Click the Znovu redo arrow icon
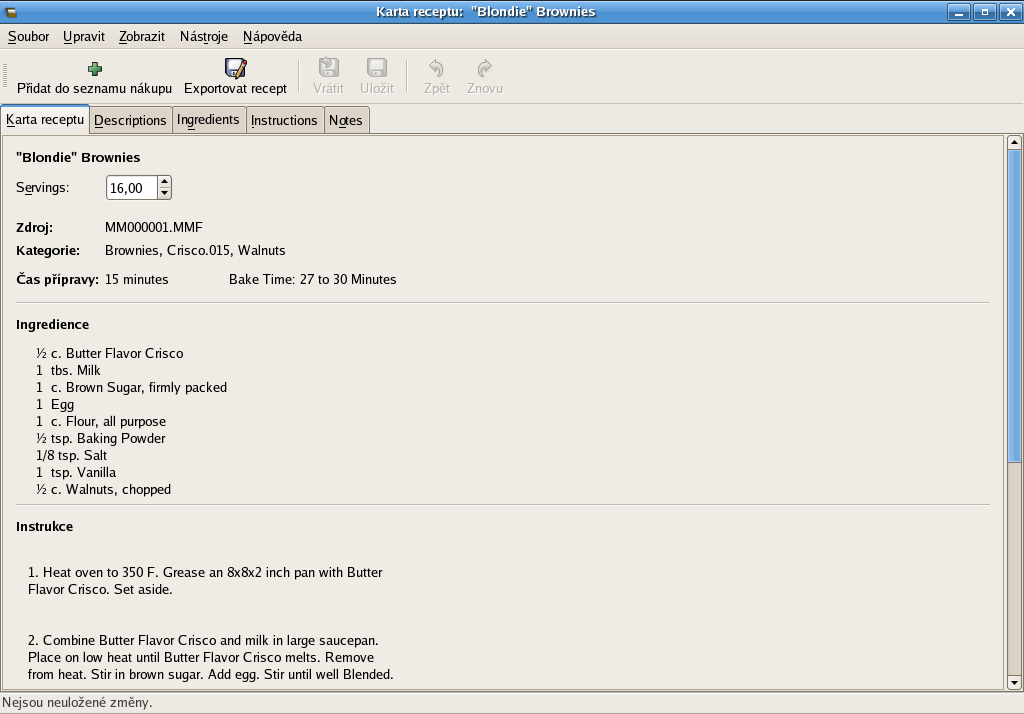Image resolution: width=1024 pixels, height=714 pixels. (x=485, y=68)
